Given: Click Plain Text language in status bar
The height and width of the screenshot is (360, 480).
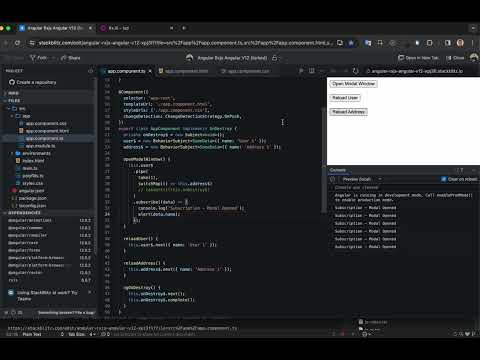Looking at the screenshot, I should click(x=32, y=334).
